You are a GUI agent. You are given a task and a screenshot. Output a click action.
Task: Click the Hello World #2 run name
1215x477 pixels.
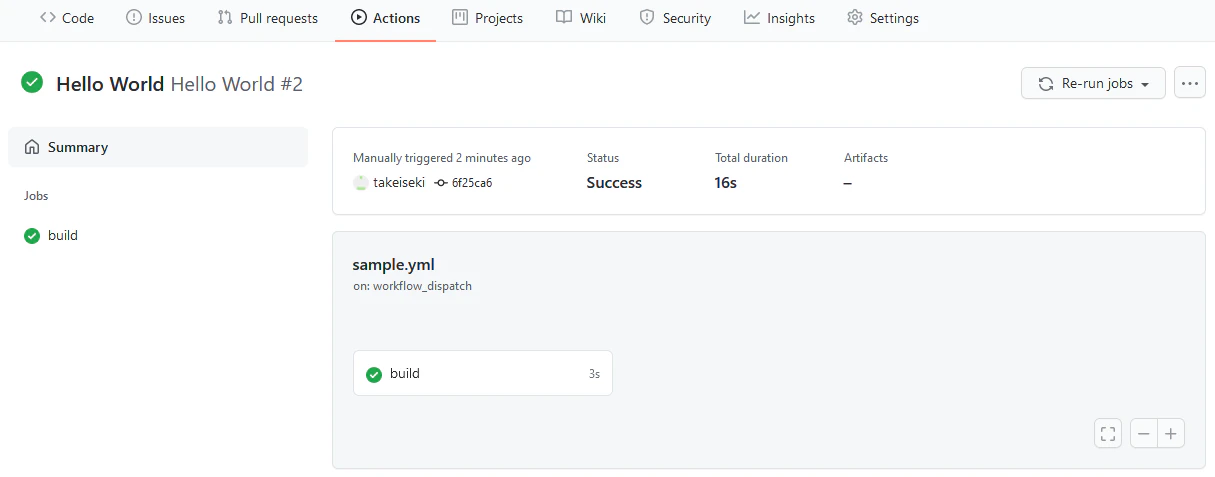(x=237, y=84)
